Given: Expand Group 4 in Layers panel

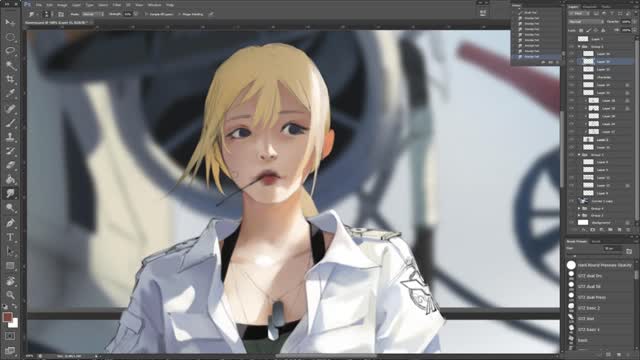Looking at the screenshot, I should click(579, 209).
